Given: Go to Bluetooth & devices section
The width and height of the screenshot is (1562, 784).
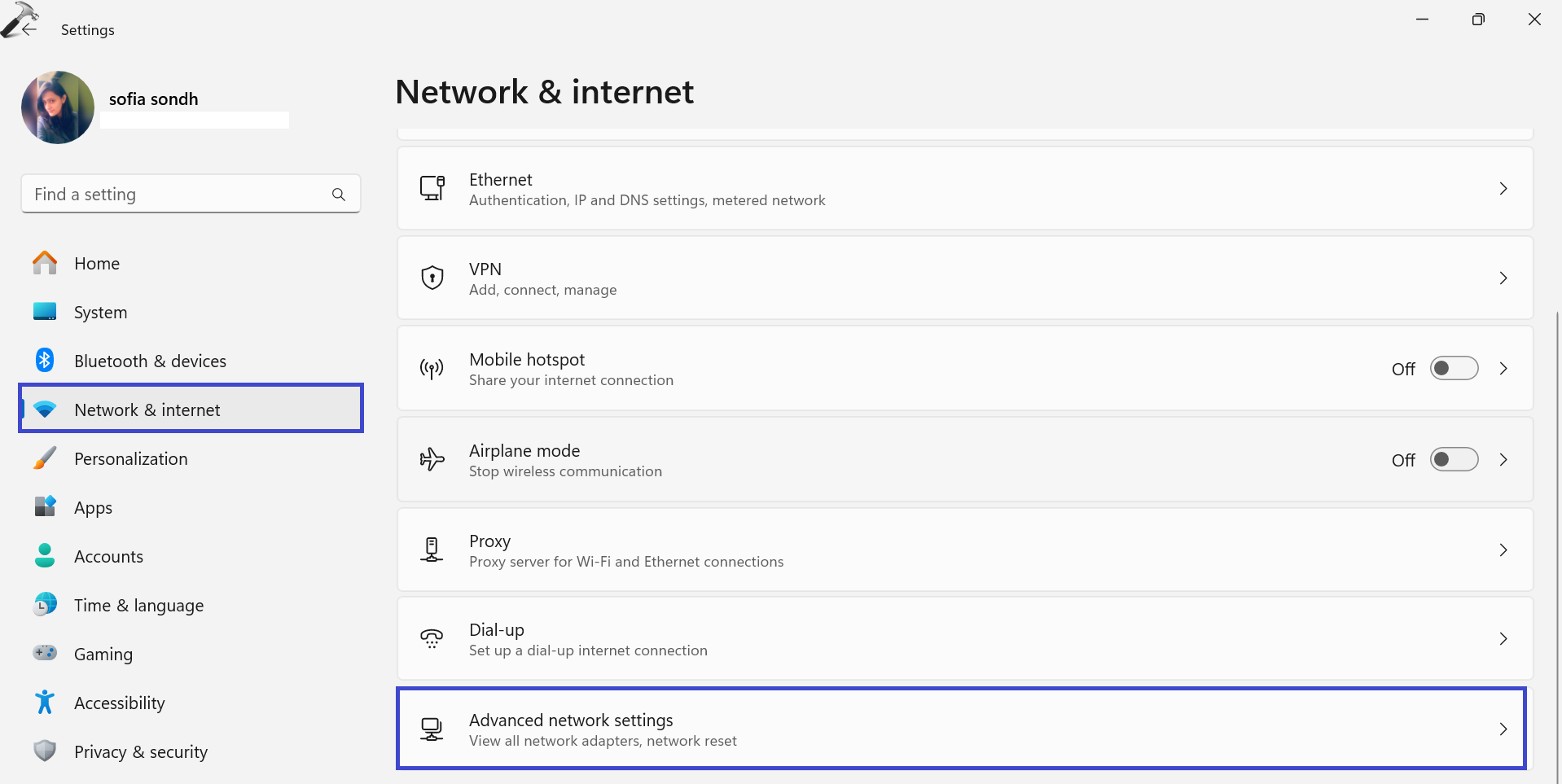Looking at the screenshot, I should [150, 361].
